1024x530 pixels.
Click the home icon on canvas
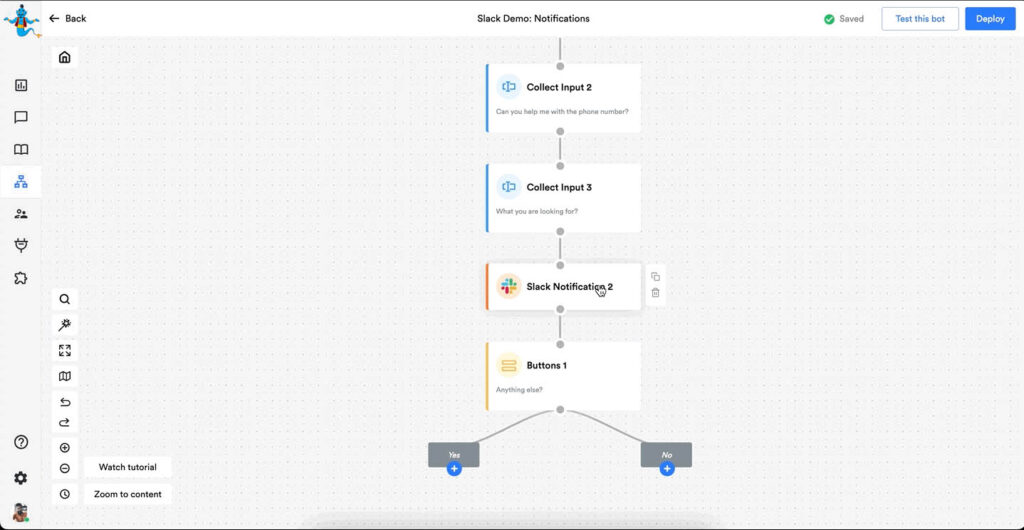click(x=65, y=57)
